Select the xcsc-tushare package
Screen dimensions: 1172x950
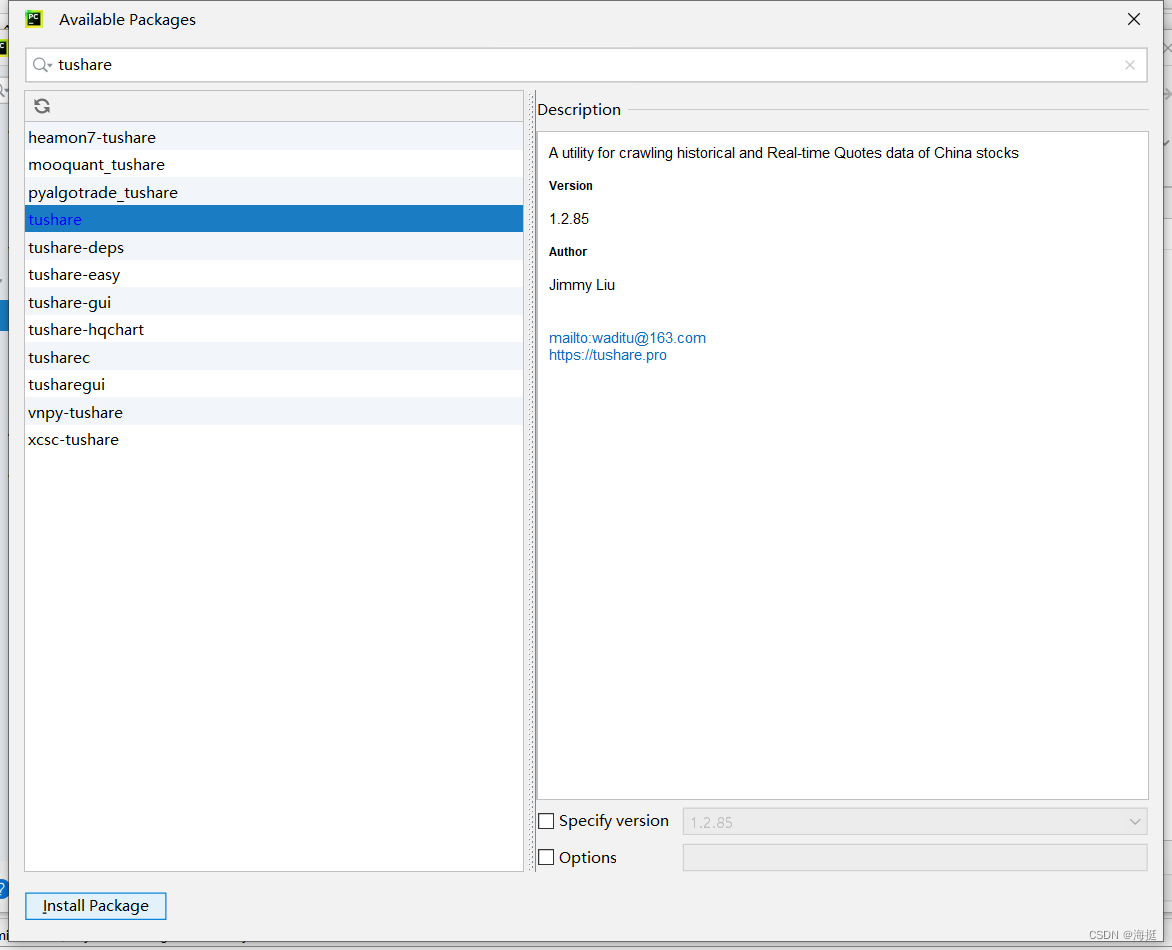(274, 439)
